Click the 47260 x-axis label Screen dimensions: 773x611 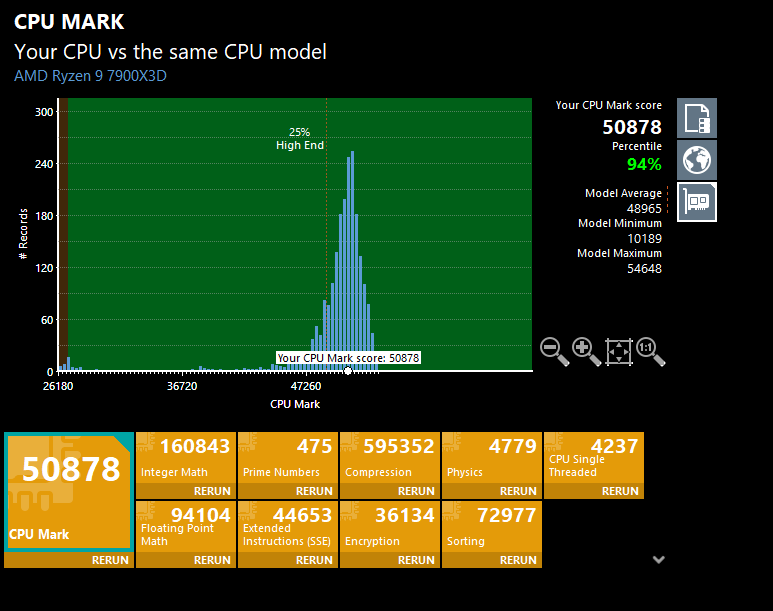click(x=306, y=386)
